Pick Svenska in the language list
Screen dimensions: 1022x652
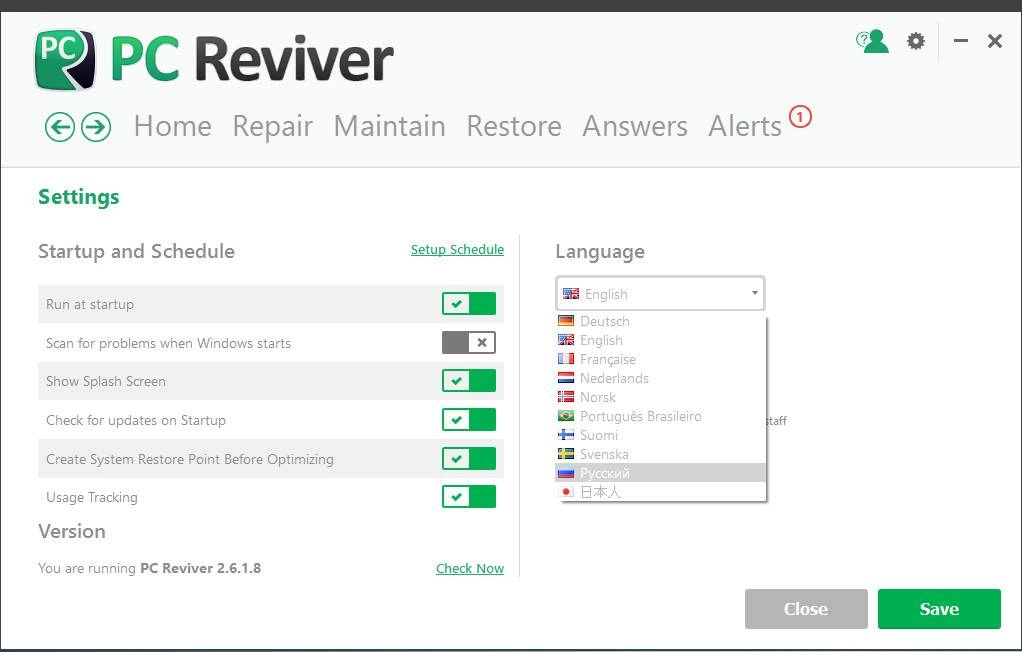click(660, 454)
